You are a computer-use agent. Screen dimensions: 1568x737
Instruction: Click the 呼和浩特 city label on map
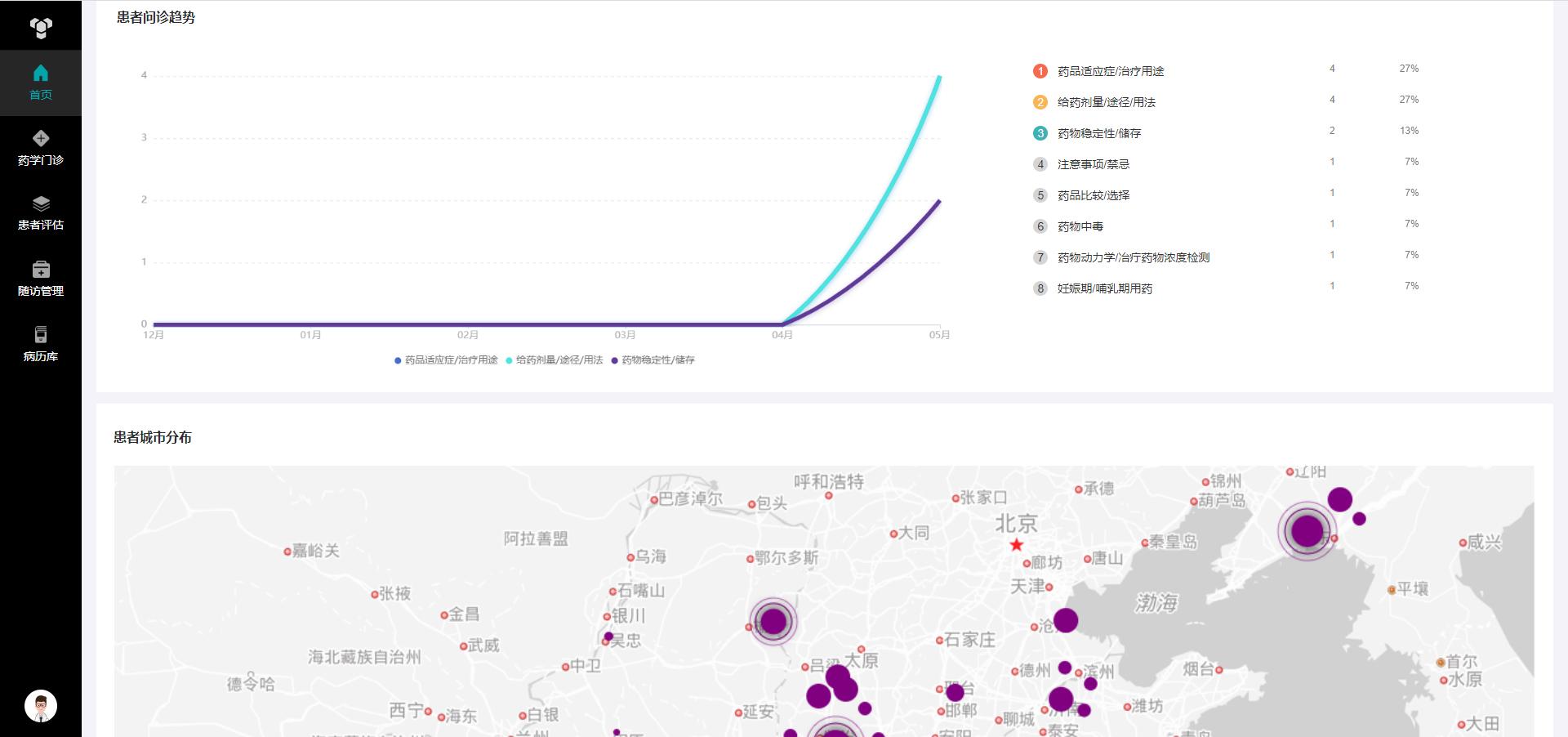(x=828, y=482)
